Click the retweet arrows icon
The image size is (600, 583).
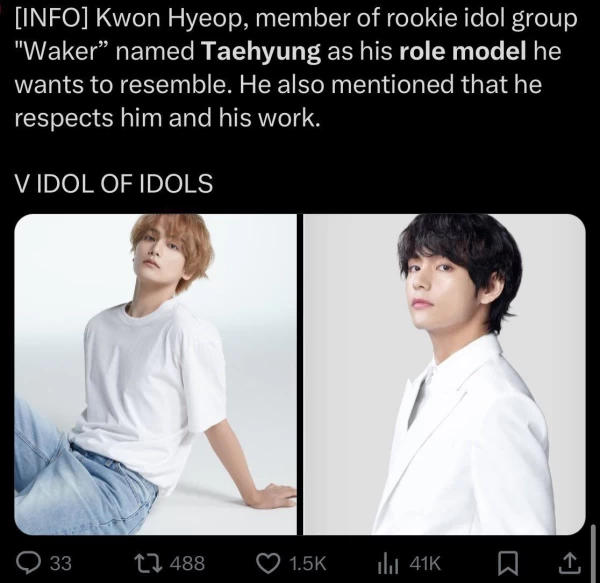(x=148, y=563)
